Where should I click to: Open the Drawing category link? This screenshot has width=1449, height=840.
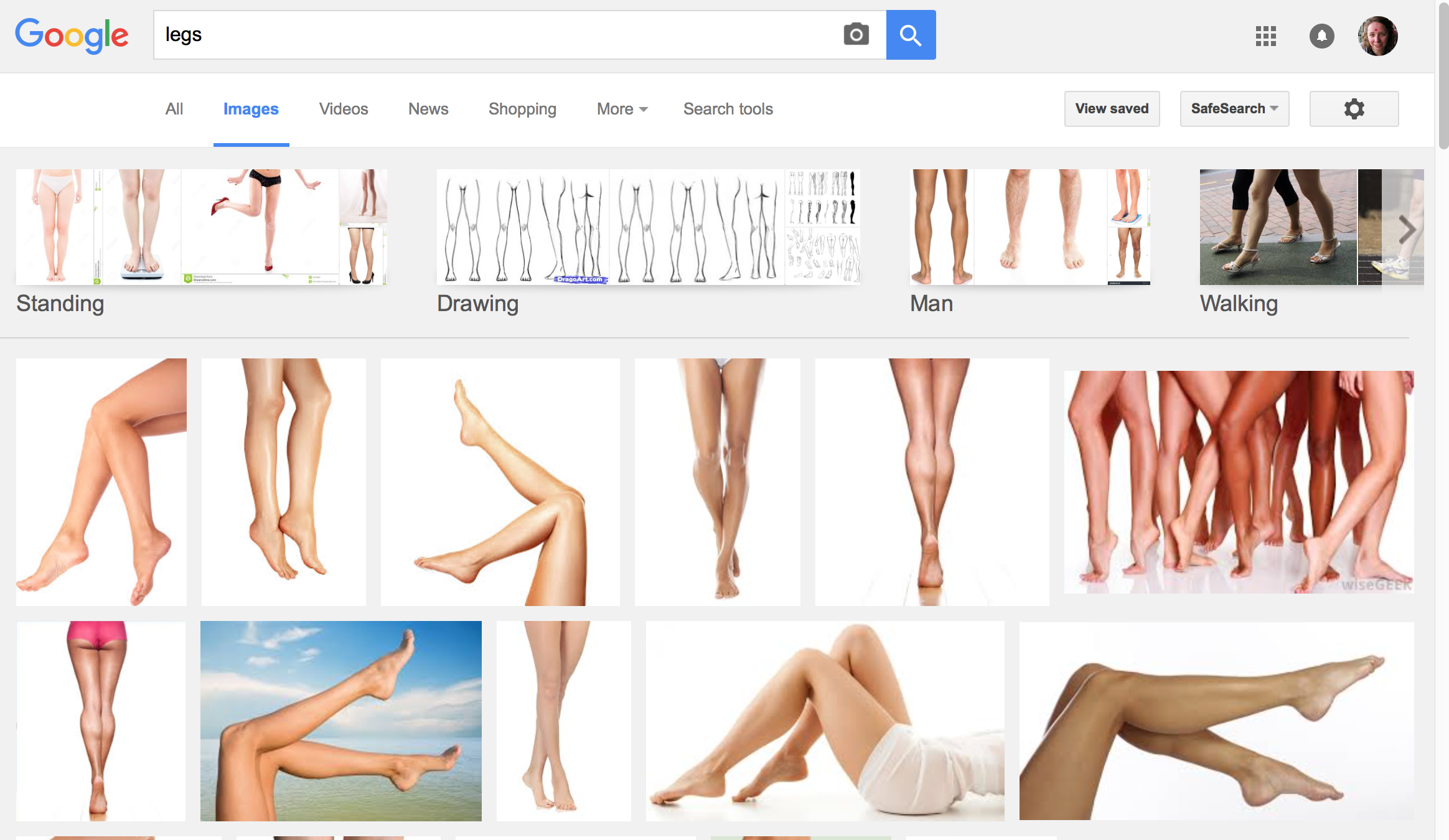click(x=477, y=304)
